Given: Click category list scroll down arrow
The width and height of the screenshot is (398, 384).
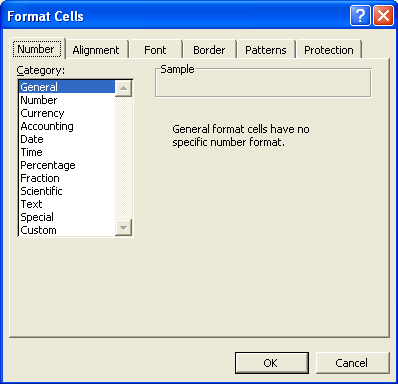Looking at the screenshot, I should [x=123, y=228].
